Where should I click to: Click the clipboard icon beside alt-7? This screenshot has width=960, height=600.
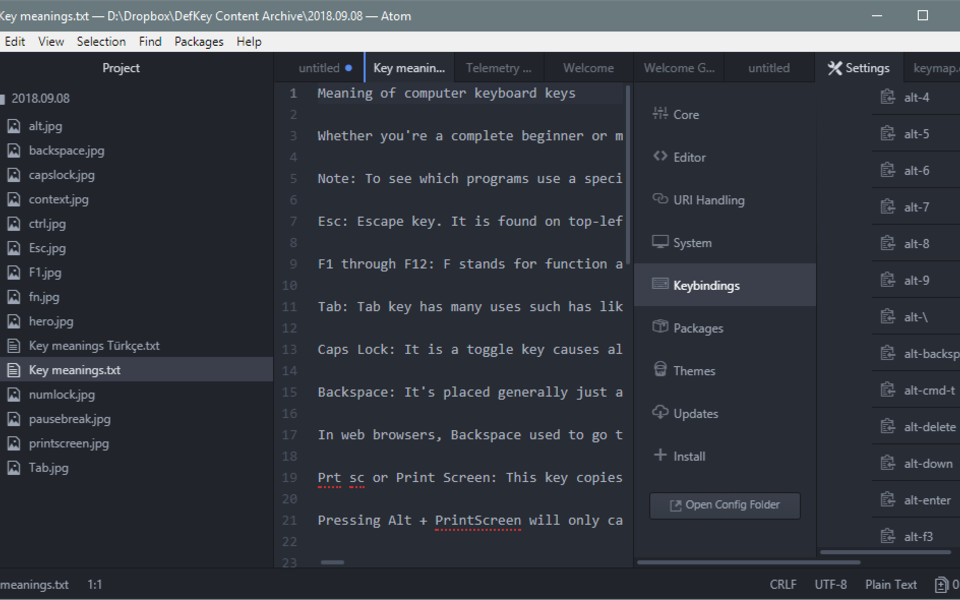886,207
